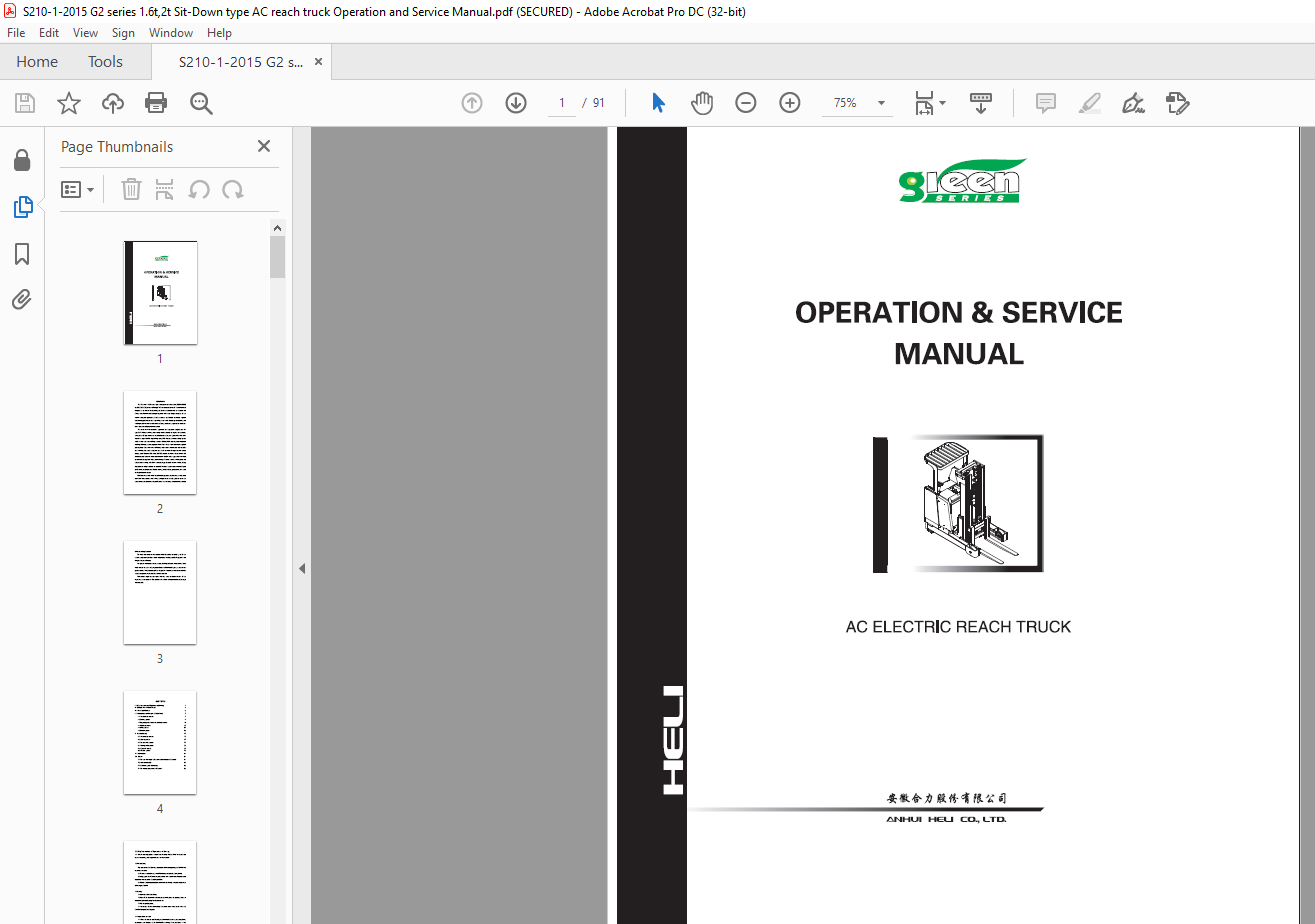Click the Edit/stamp document icon in toolbar
The width and height of the screenshot is (1315, 924).
tap(1178, 103)
